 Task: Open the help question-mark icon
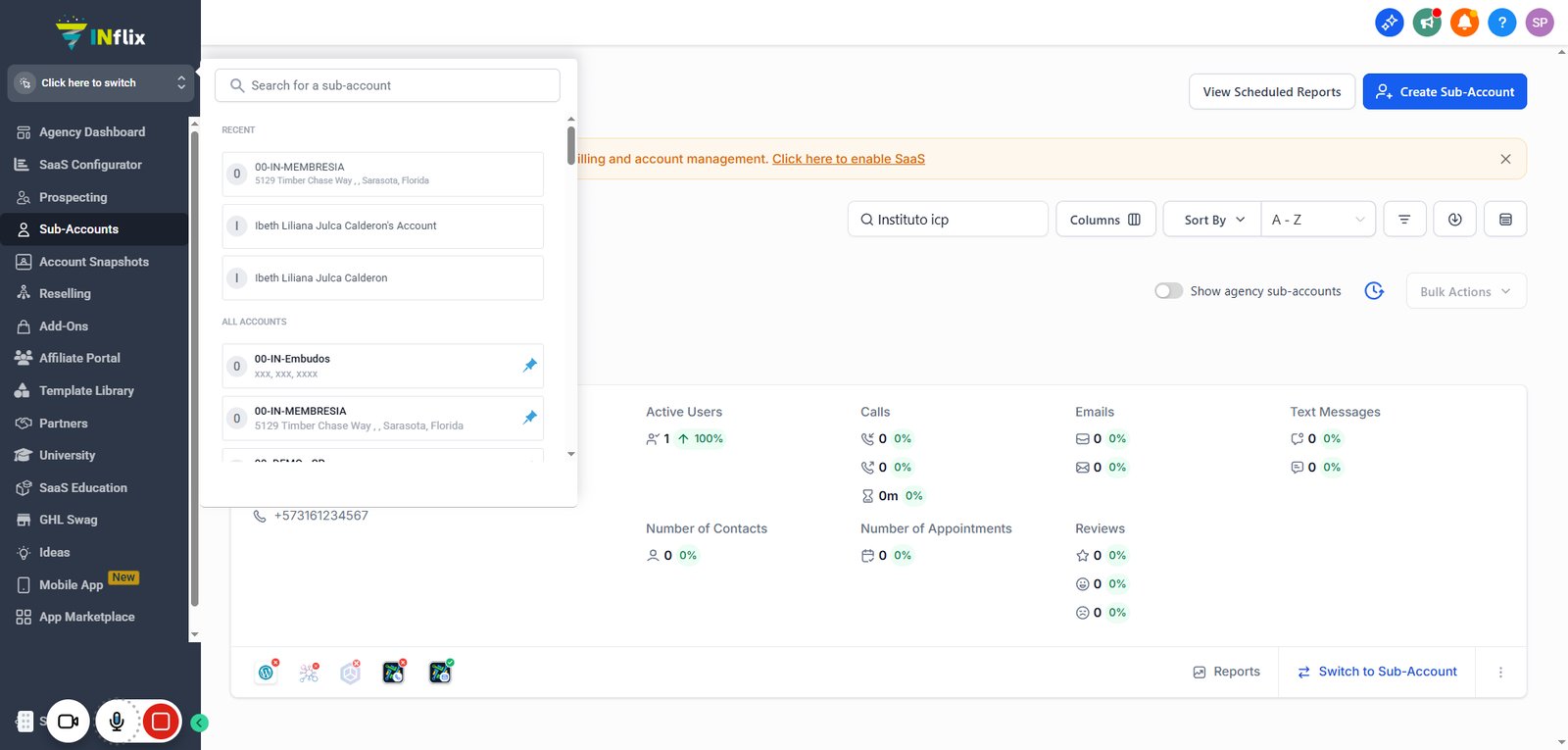pos(1501,22)
